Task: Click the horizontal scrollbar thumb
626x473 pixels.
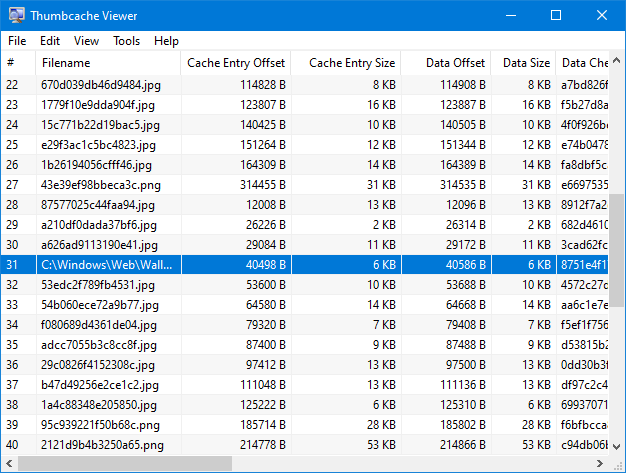Action: click(x=125, y=463)
